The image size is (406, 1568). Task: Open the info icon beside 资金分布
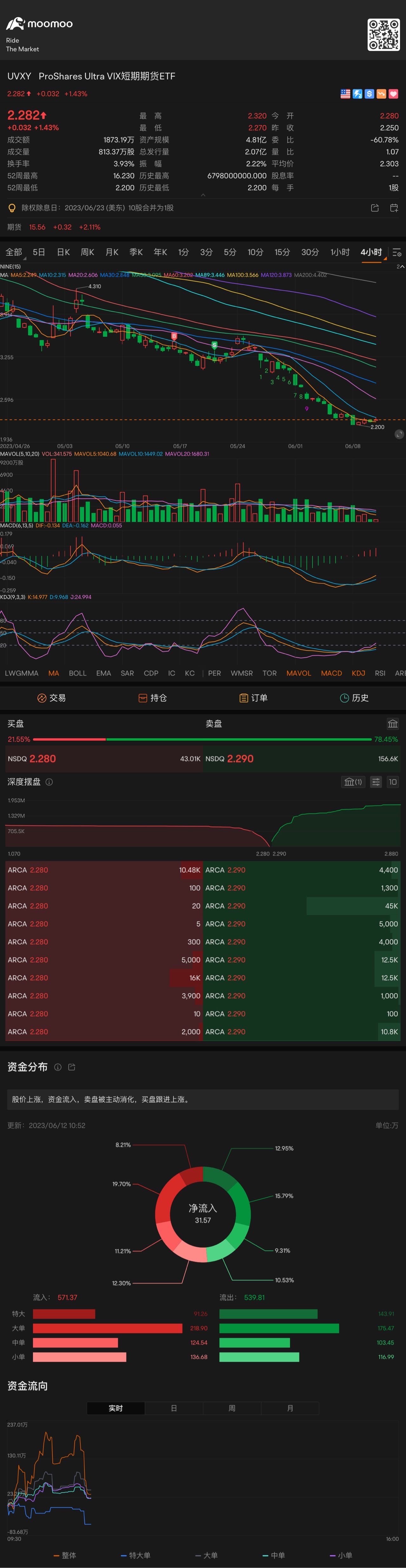pos(58,1067)
